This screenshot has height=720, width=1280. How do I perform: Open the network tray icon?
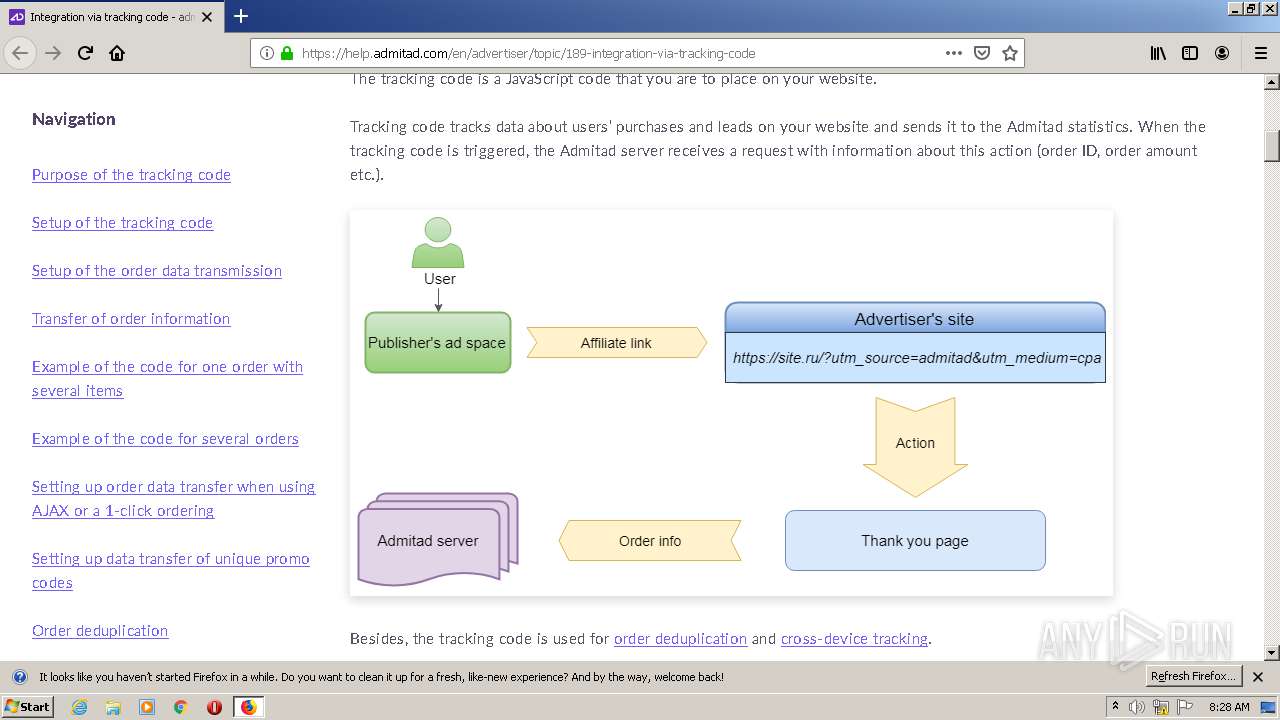[1160, 707]
